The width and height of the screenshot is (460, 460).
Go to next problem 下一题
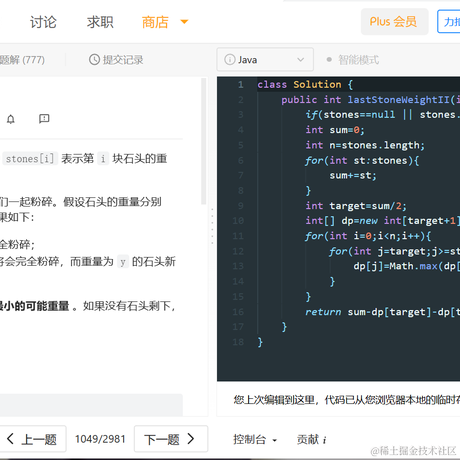click(171, 439)
